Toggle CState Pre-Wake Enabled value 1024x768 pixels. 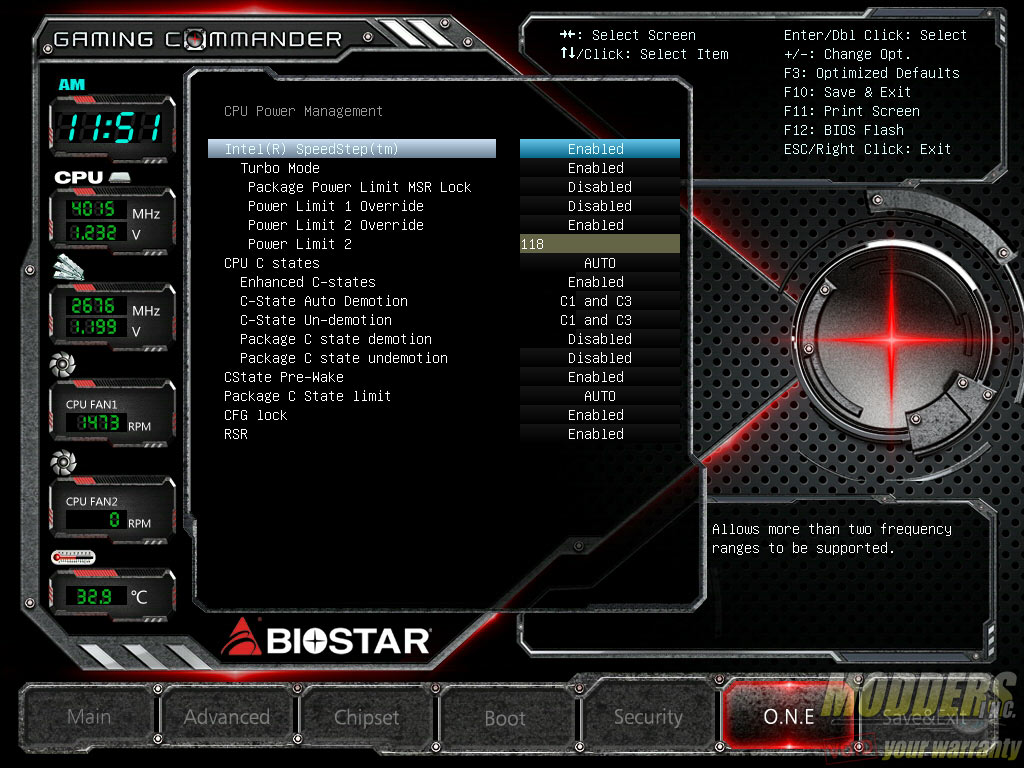coord(600,376)
